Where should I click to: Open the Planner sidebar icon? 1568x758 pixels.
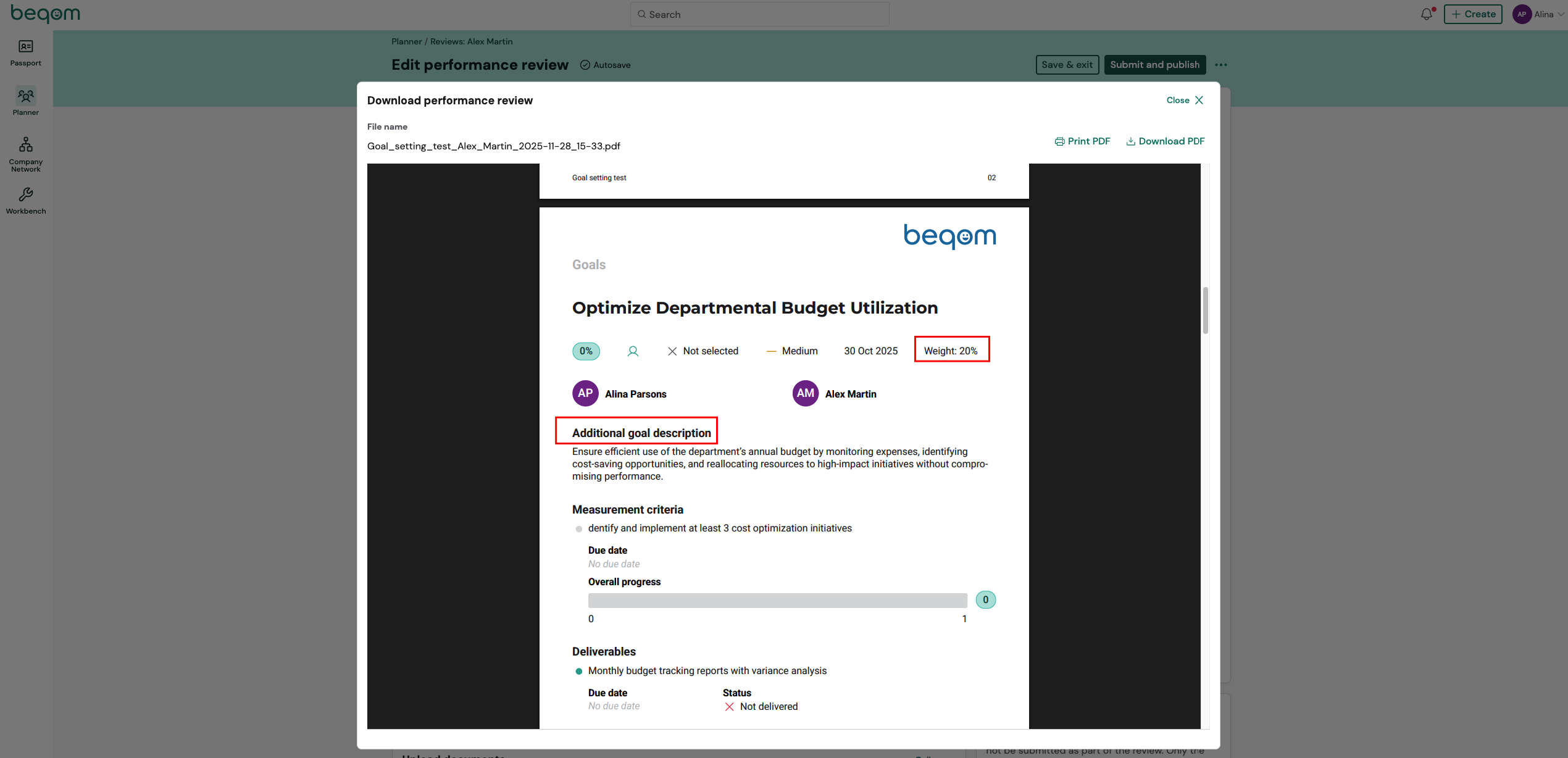(25, 96)
